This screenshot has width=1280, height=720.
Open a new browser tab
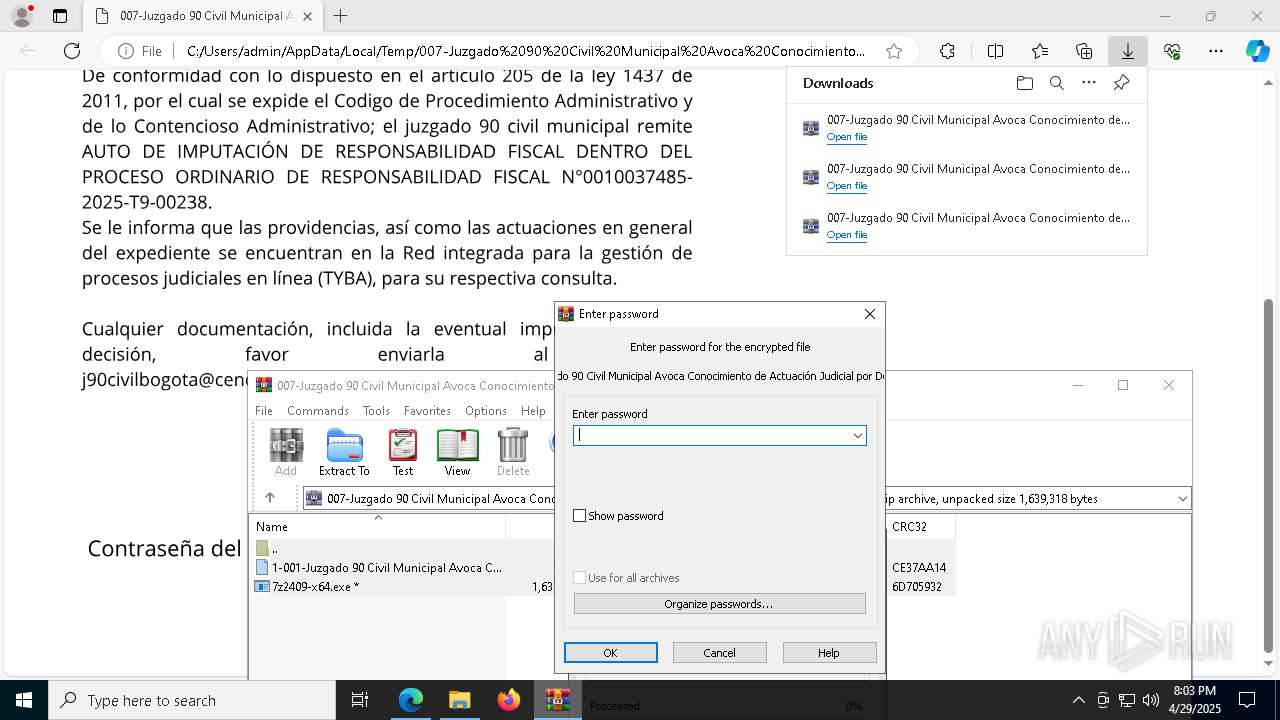coord(340,16)
